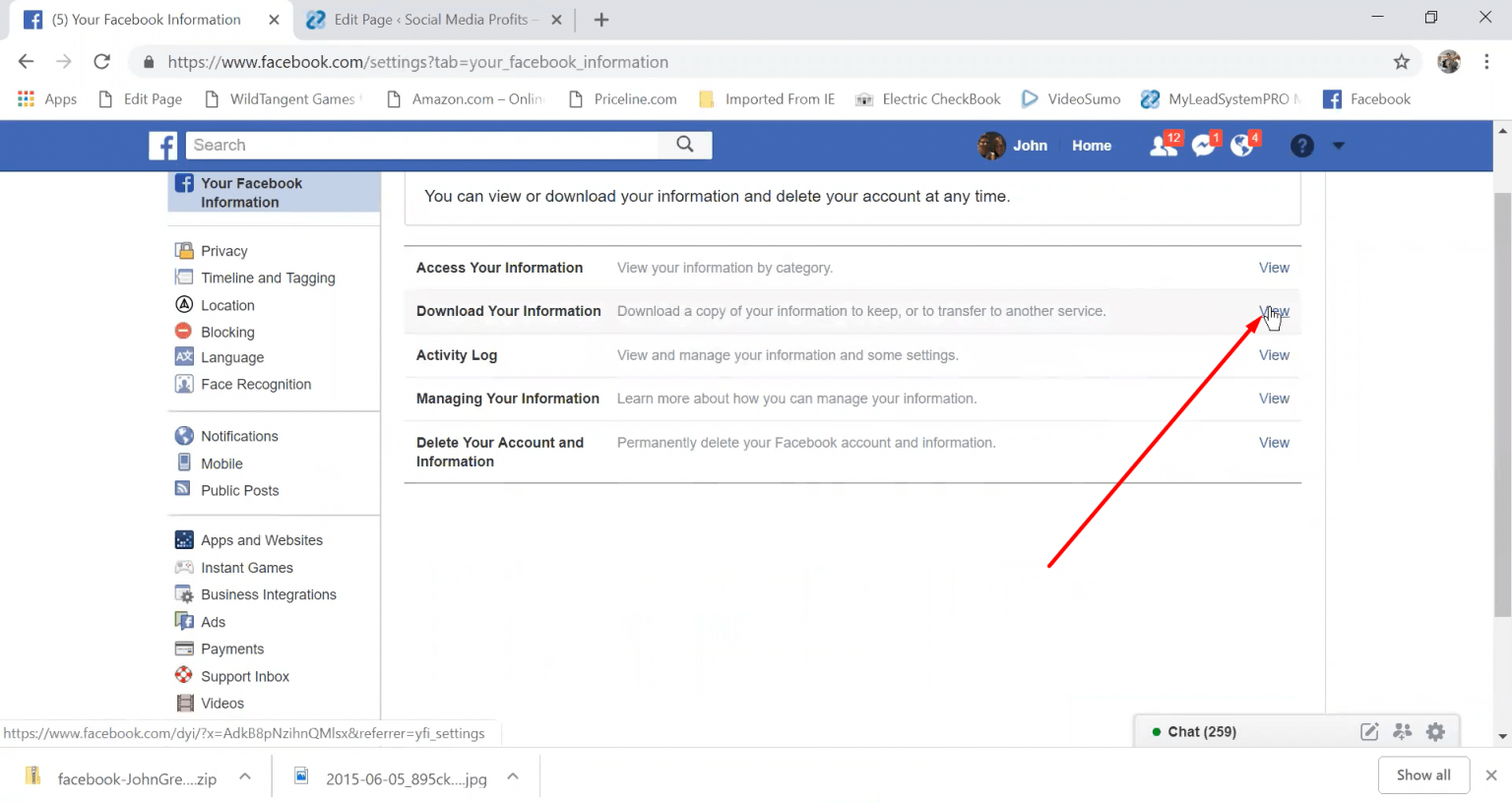Select Your Facebook Information in sidebar
The height and width of the screenshot is (802, 1512).
pos(274,192)
